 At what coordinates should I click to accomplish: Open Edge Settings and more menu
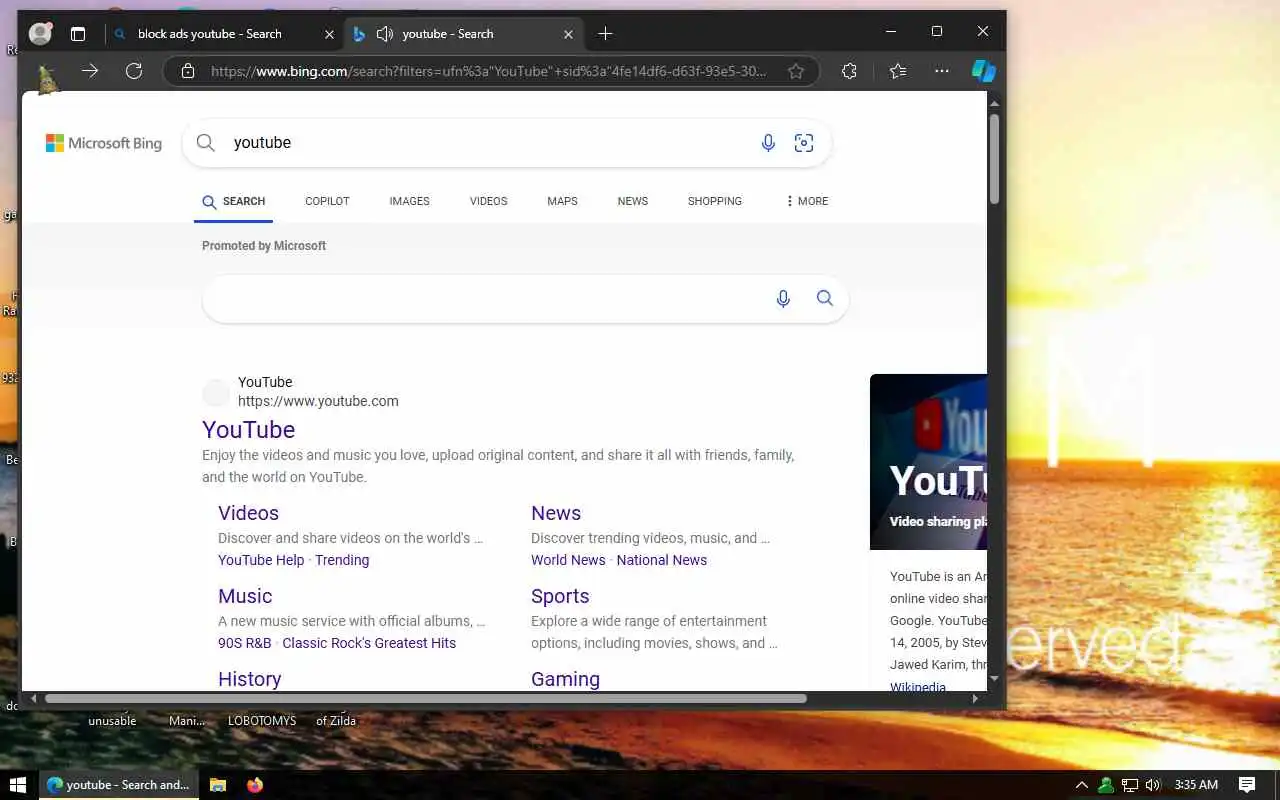click(942, 71)
